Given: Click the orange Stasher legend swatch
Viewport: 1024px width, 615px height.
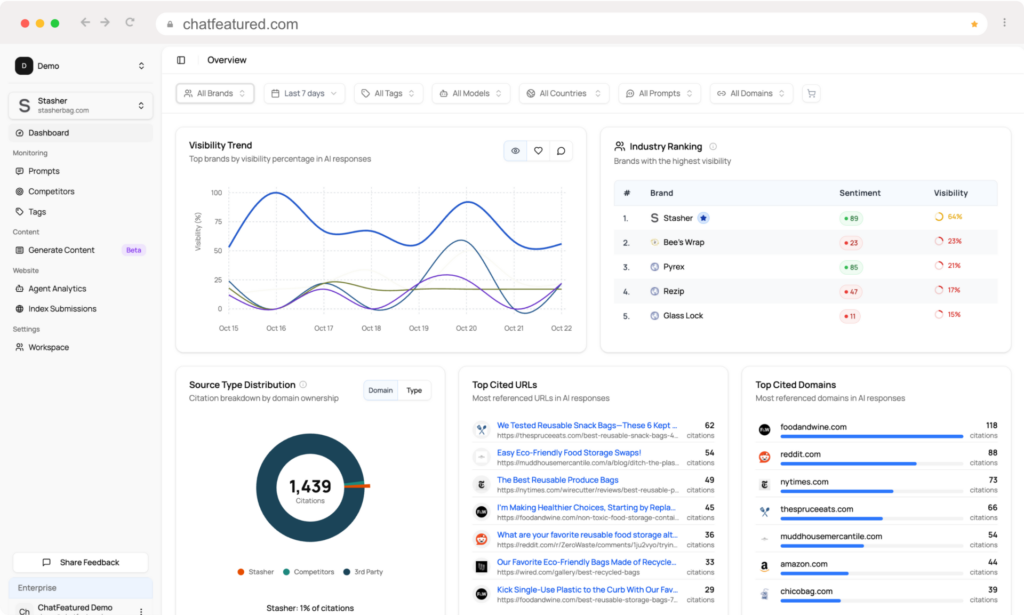Looking at the screenshot, I should [x=241, y=572].
